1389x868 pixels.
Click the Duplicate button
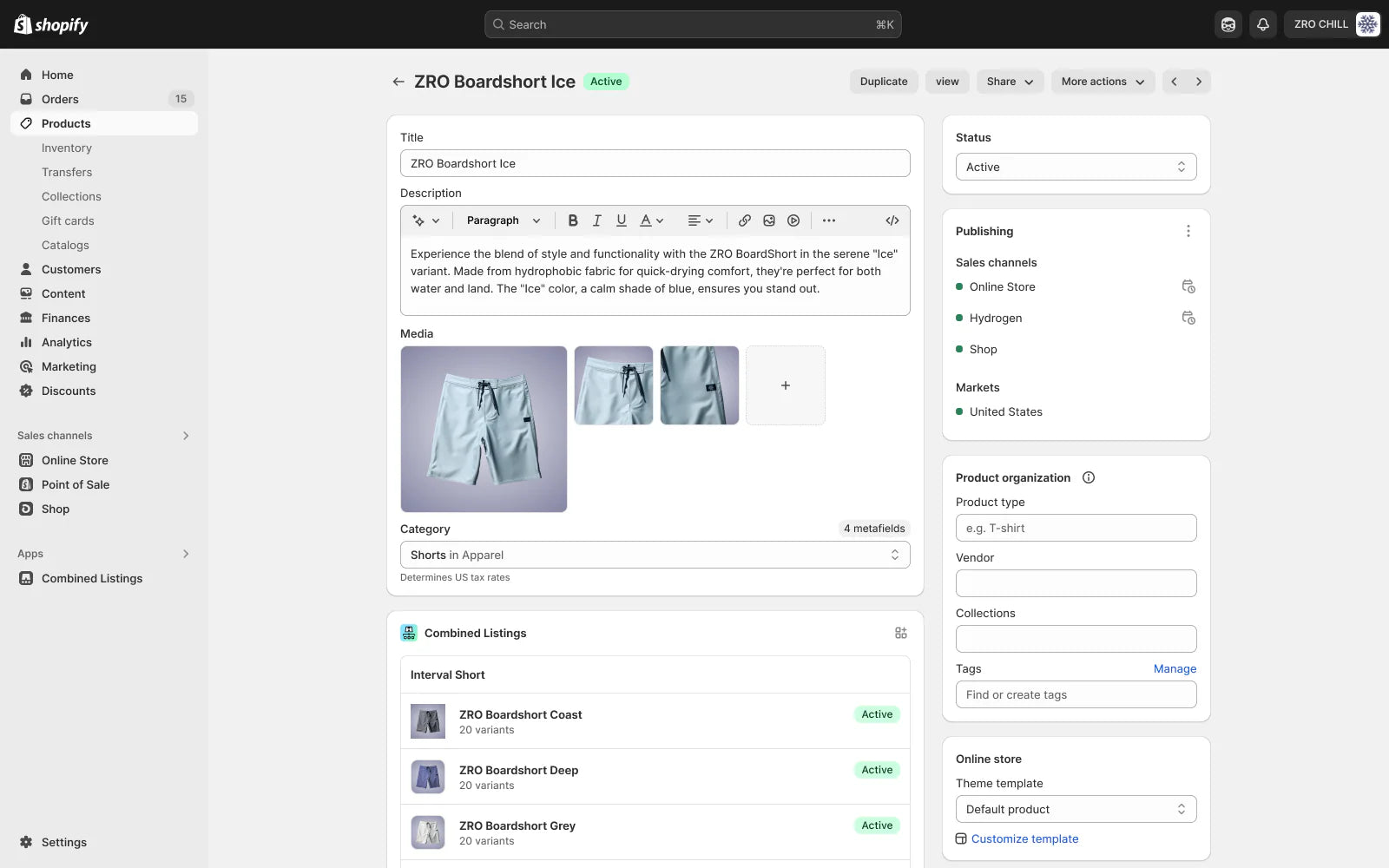tap(883, 82)
